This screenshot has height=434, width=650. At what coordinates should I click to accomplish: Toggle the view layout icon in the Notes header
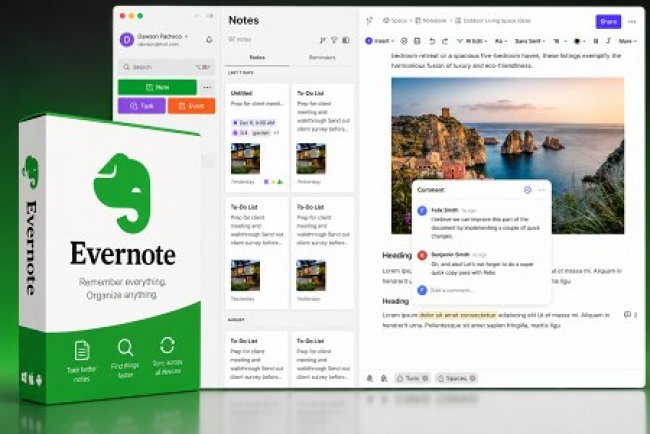point(346,40)
